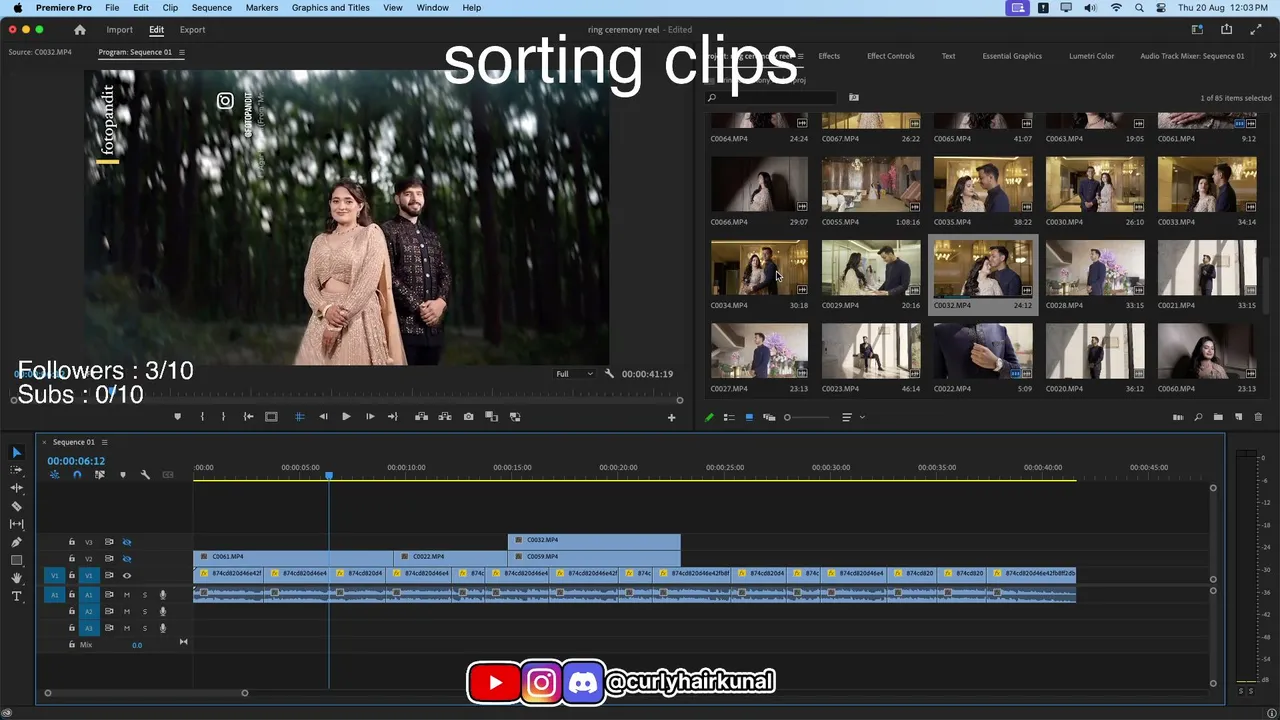The image size is (1280, 720).
Task: Click the Find magnifier in Project panel
Action: [x=1198, y=417]
